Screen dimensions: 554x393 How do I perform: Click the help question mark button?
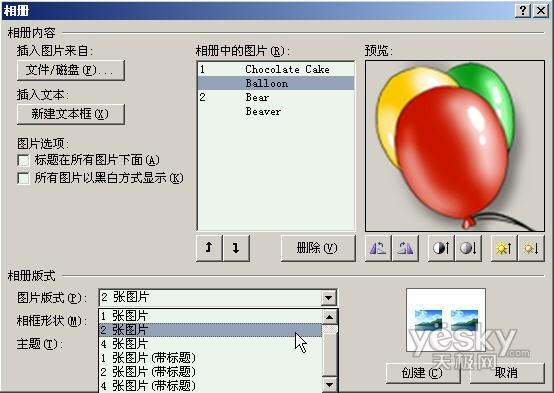523,11
